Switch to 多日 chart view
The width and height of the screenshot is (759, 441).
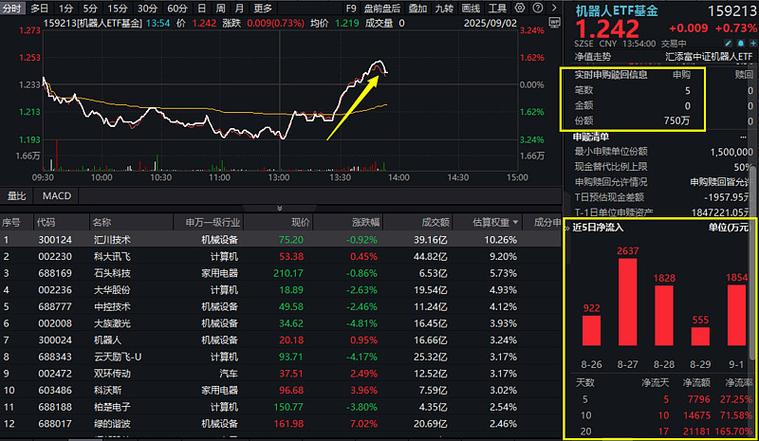[x=40, y=8]
